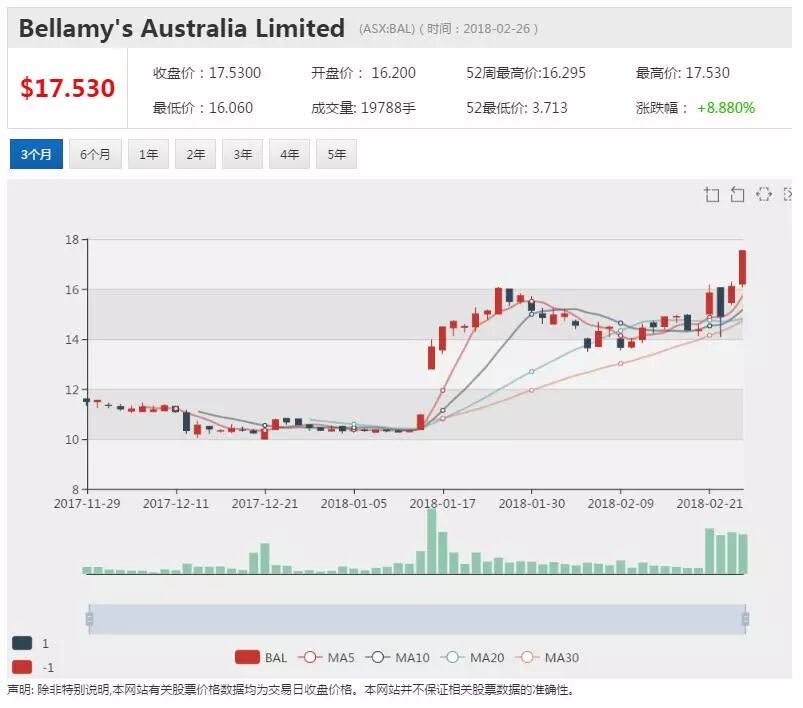This screenshot has width=803, height=708.
Task: Click the partly cut-off rightmost chart toolbox icon
Action: 788,195
